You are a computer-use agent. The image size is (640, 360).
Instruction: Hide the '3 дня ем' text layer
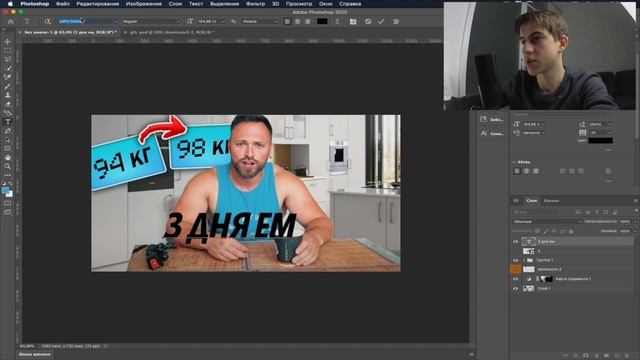516,242
